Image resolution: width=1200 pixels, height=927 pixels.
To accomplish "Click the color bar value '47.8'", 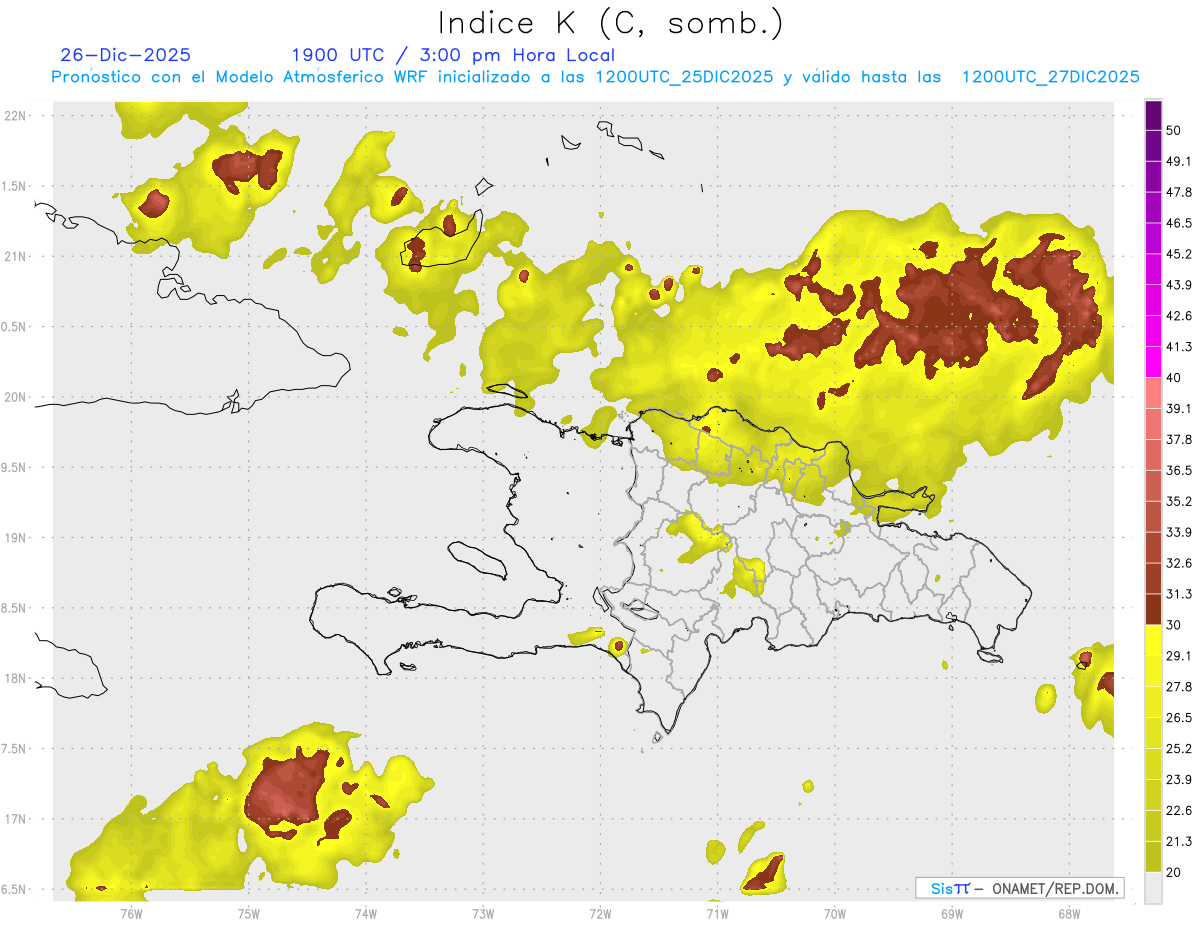I will click(1180, 192).
